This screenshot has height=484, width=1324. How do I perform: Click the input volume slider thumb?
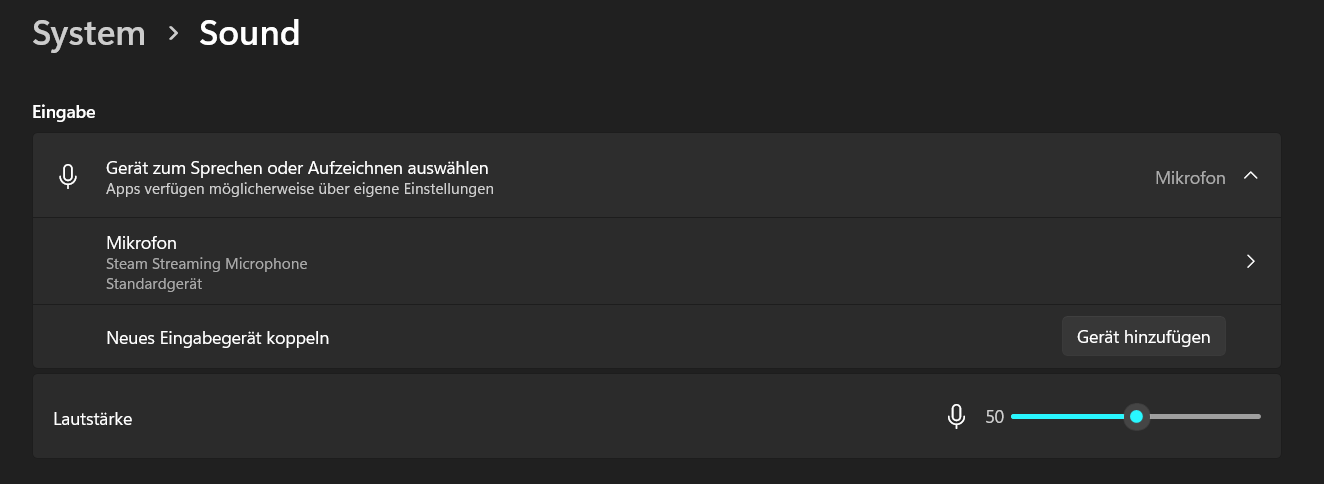pyautogui.click(x=1136, y=417)
